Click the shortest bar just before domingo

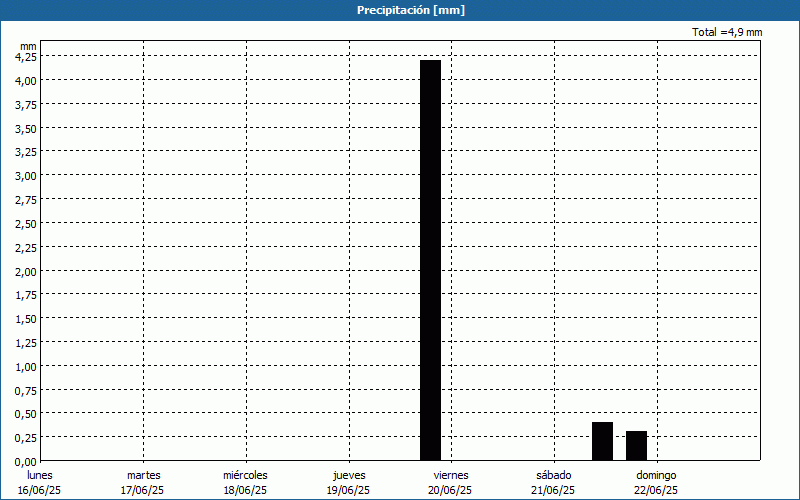636,446
